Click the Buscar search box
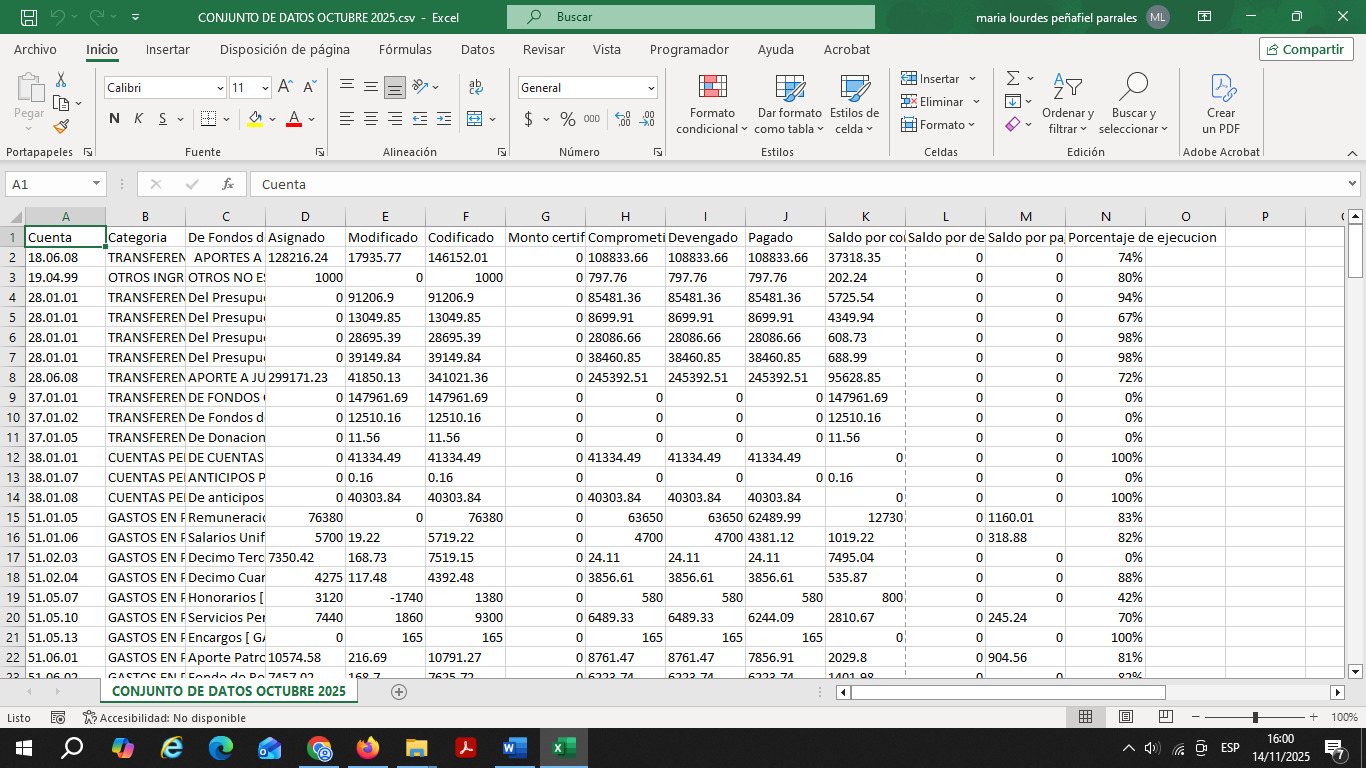 click(690, 17)
